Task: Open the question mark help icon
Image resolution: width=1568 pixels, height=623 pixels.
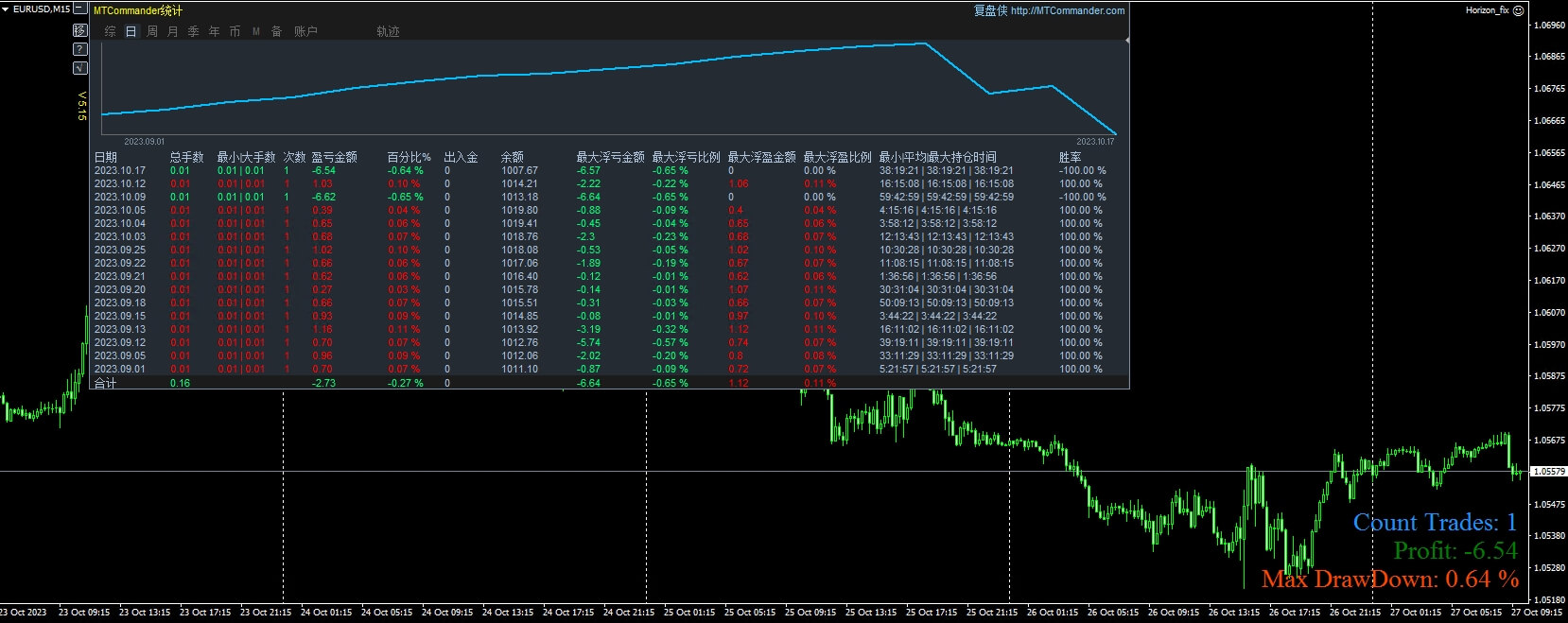Action: click(x=80, y=49)
